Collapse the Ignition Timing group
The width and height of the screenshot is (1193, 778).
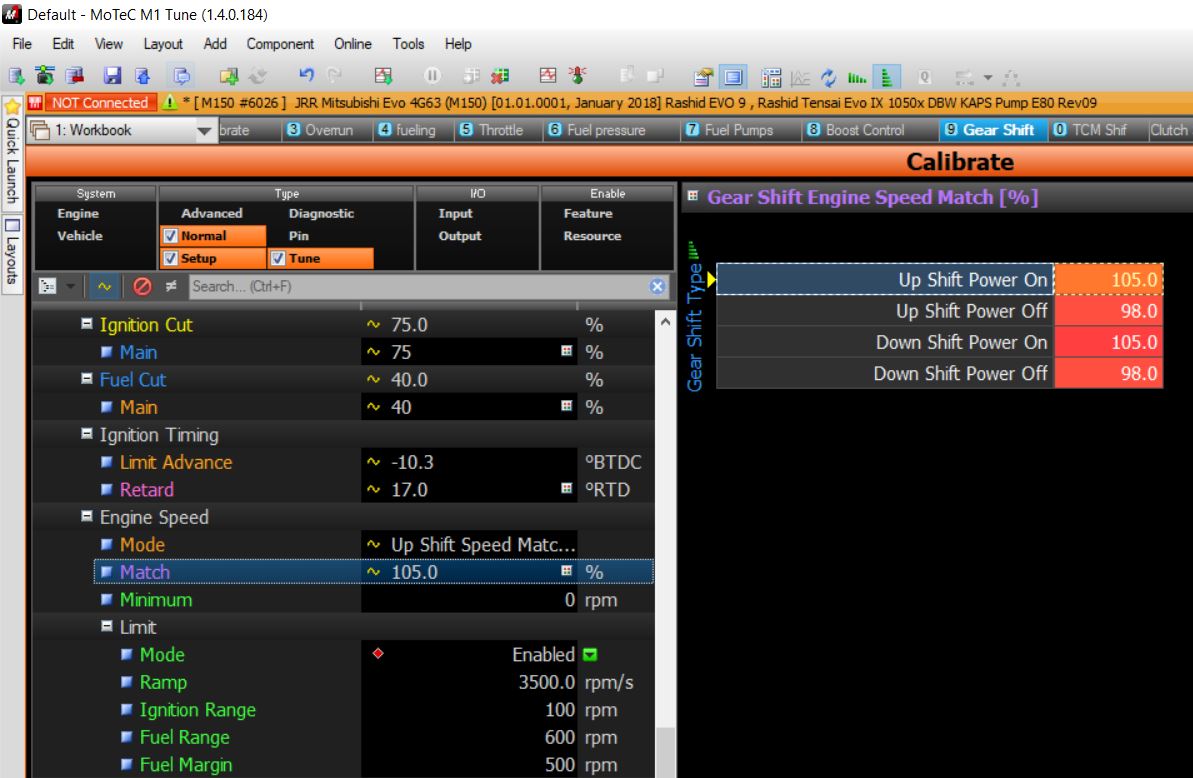tap(87, 433)
